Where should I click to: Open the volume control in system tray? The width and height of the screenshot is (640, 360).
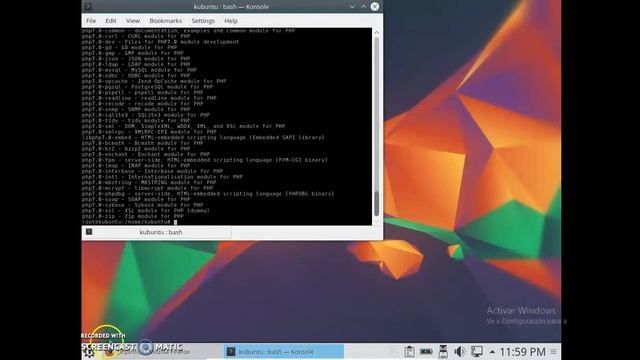pos(460,351)
